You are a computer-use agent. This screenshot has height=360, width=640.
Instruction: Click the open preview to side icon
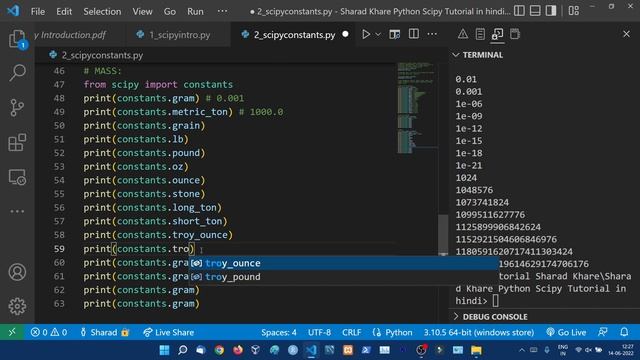394,34
